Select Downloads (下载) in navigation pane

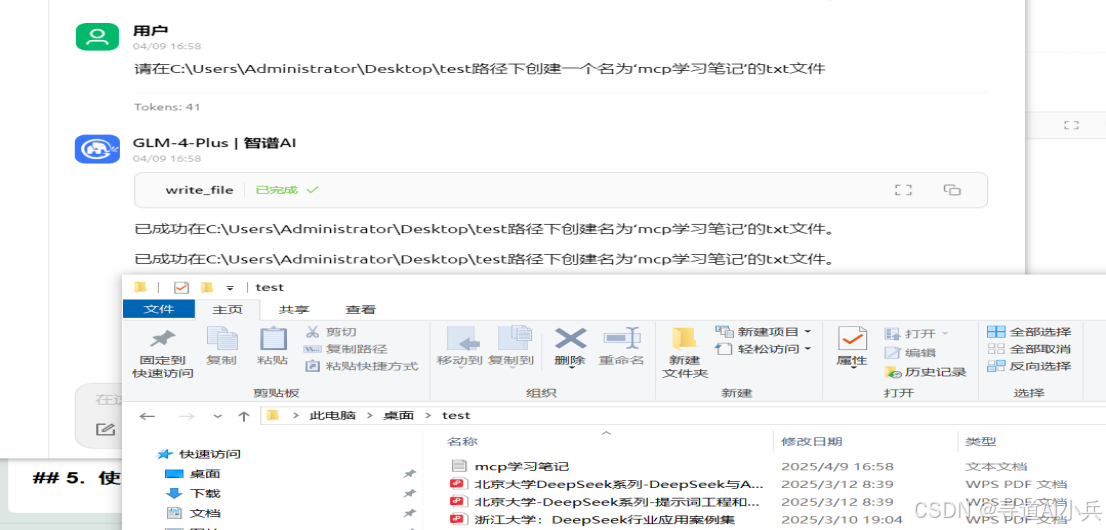click(193, 493)
